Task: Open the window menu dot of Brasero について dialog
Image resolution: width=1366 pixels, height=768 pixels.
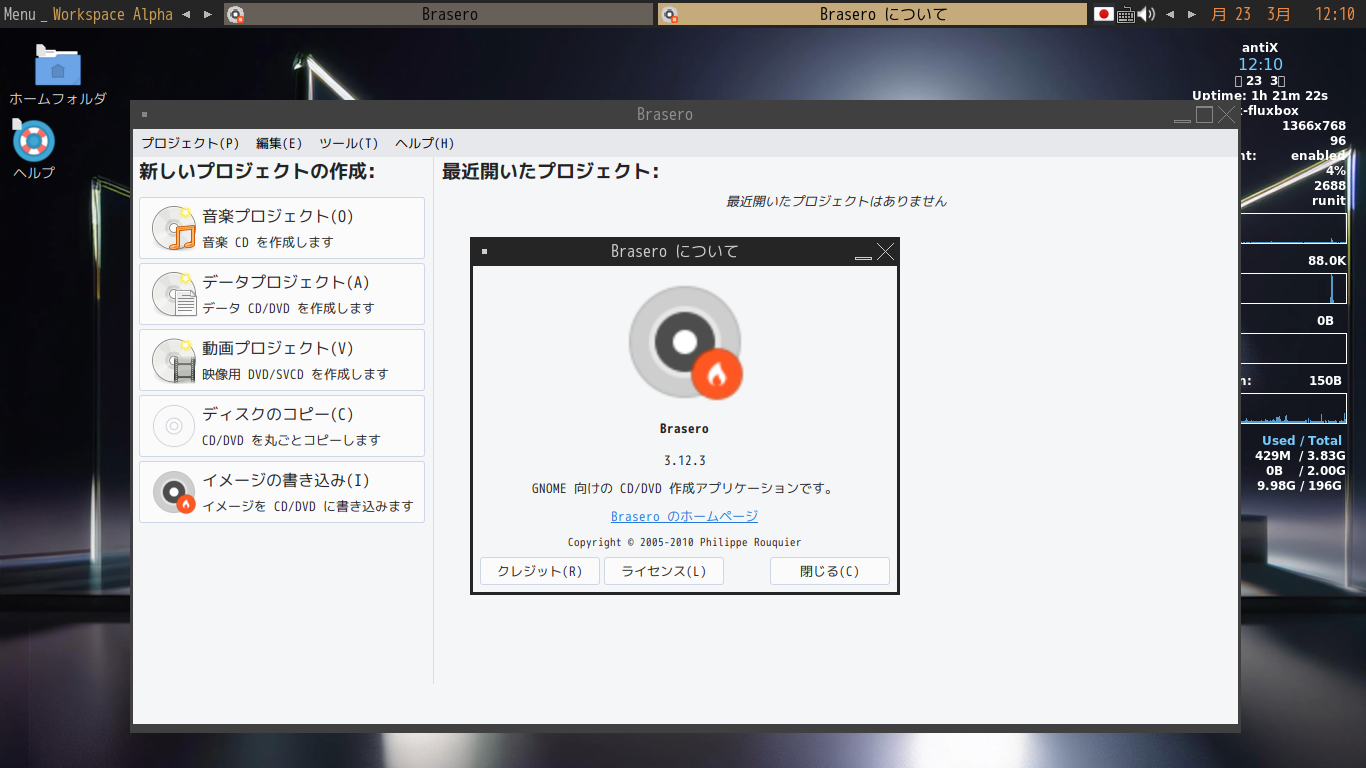Action: pyautogui.click(x=485, y=251)
